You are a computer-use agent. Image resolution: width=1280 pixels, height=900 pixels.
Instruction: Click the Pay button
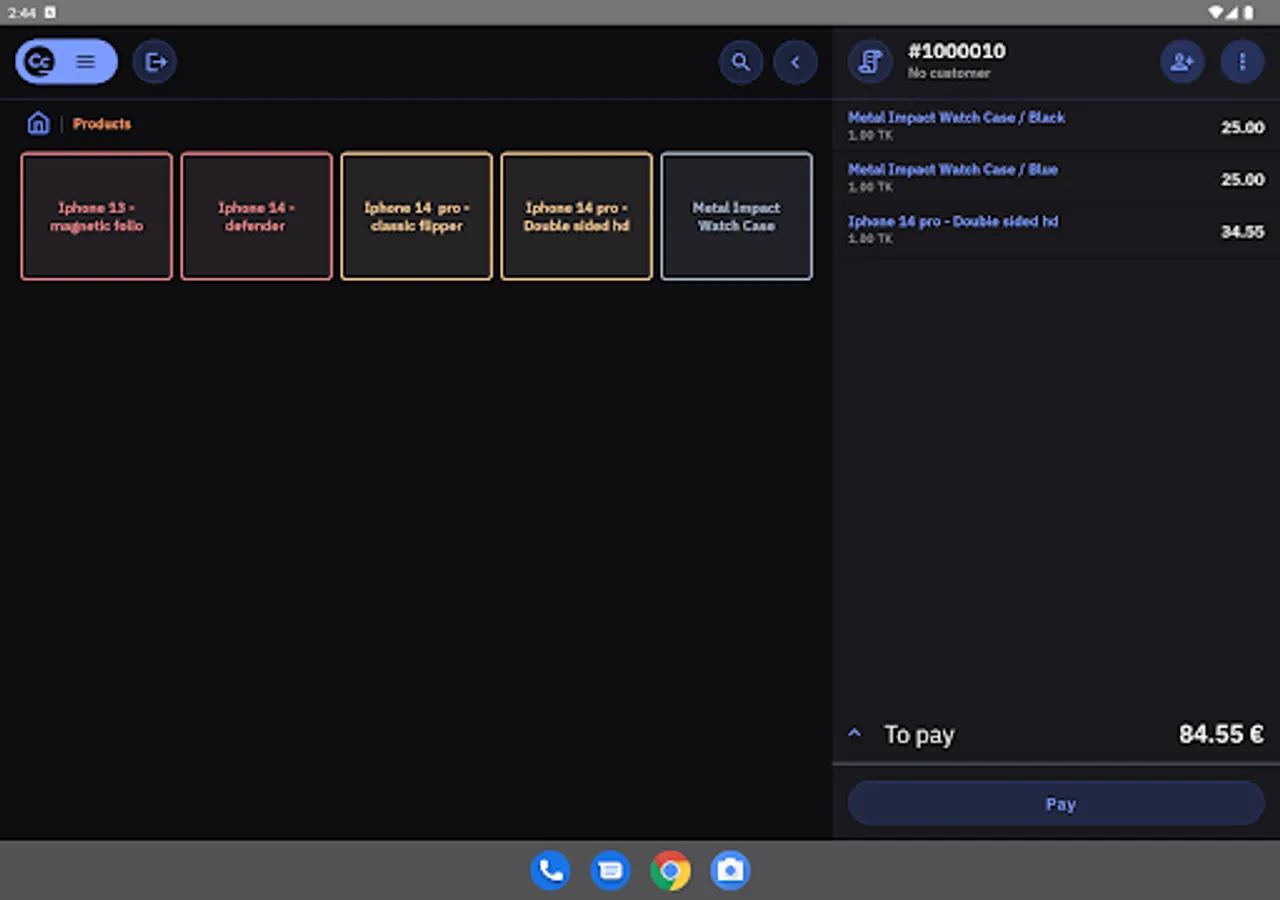pyautogui.click(x=1056, y=804)
